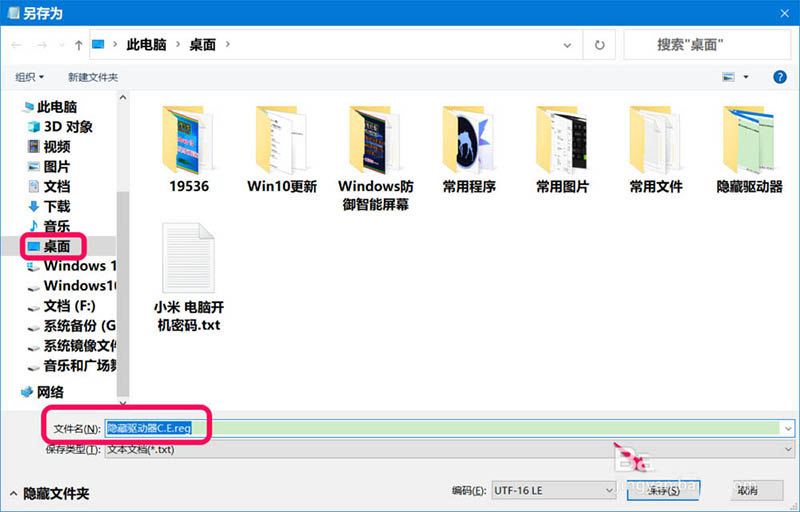Viewport: 800px width, 512px height.
Task: Open the 保存类型 dropdown
Action: tap(449, 449)
